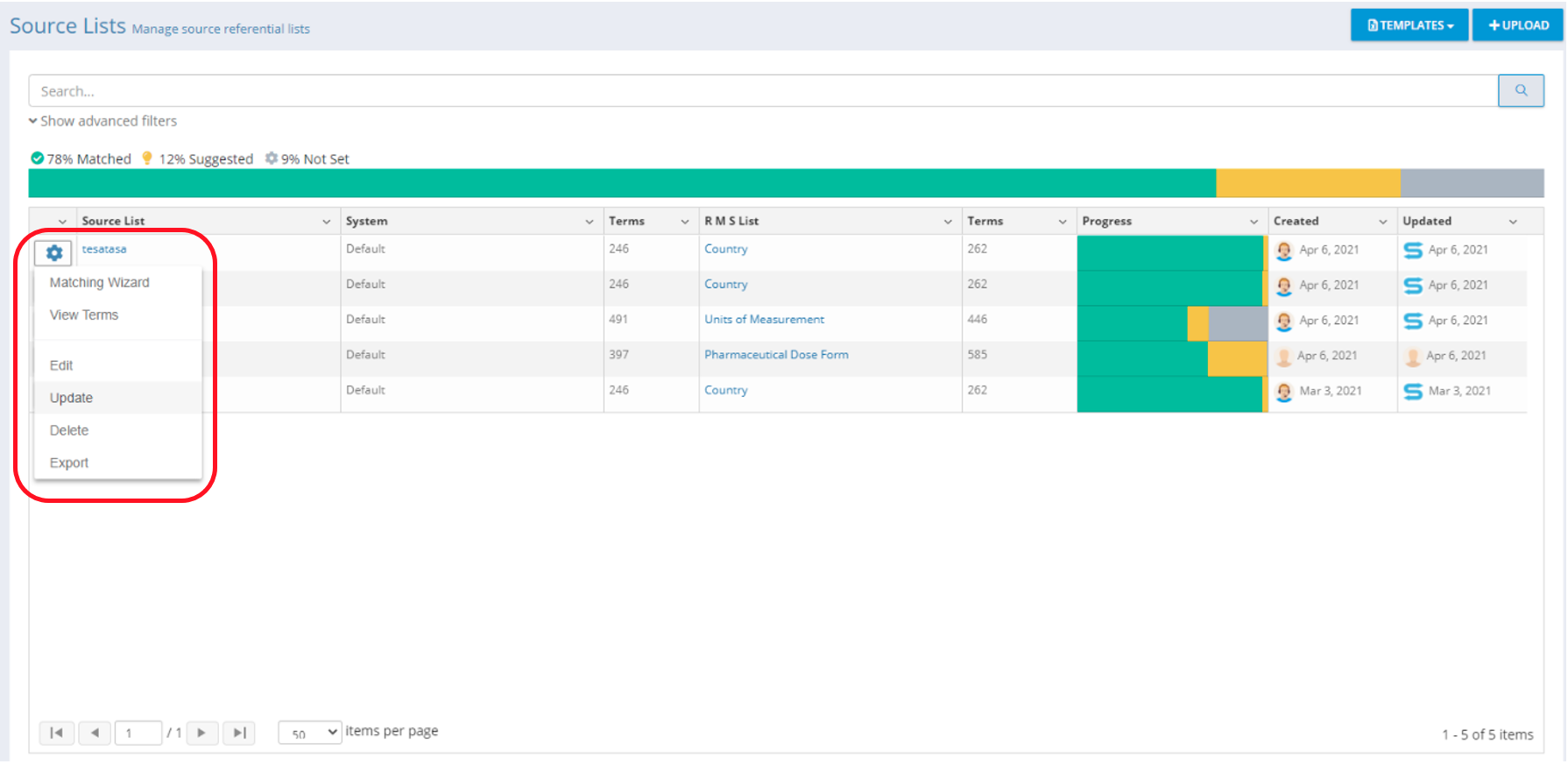Jump to the last page of results
The width and height of the screenshot is (1568, 764).
pos(238,732)
